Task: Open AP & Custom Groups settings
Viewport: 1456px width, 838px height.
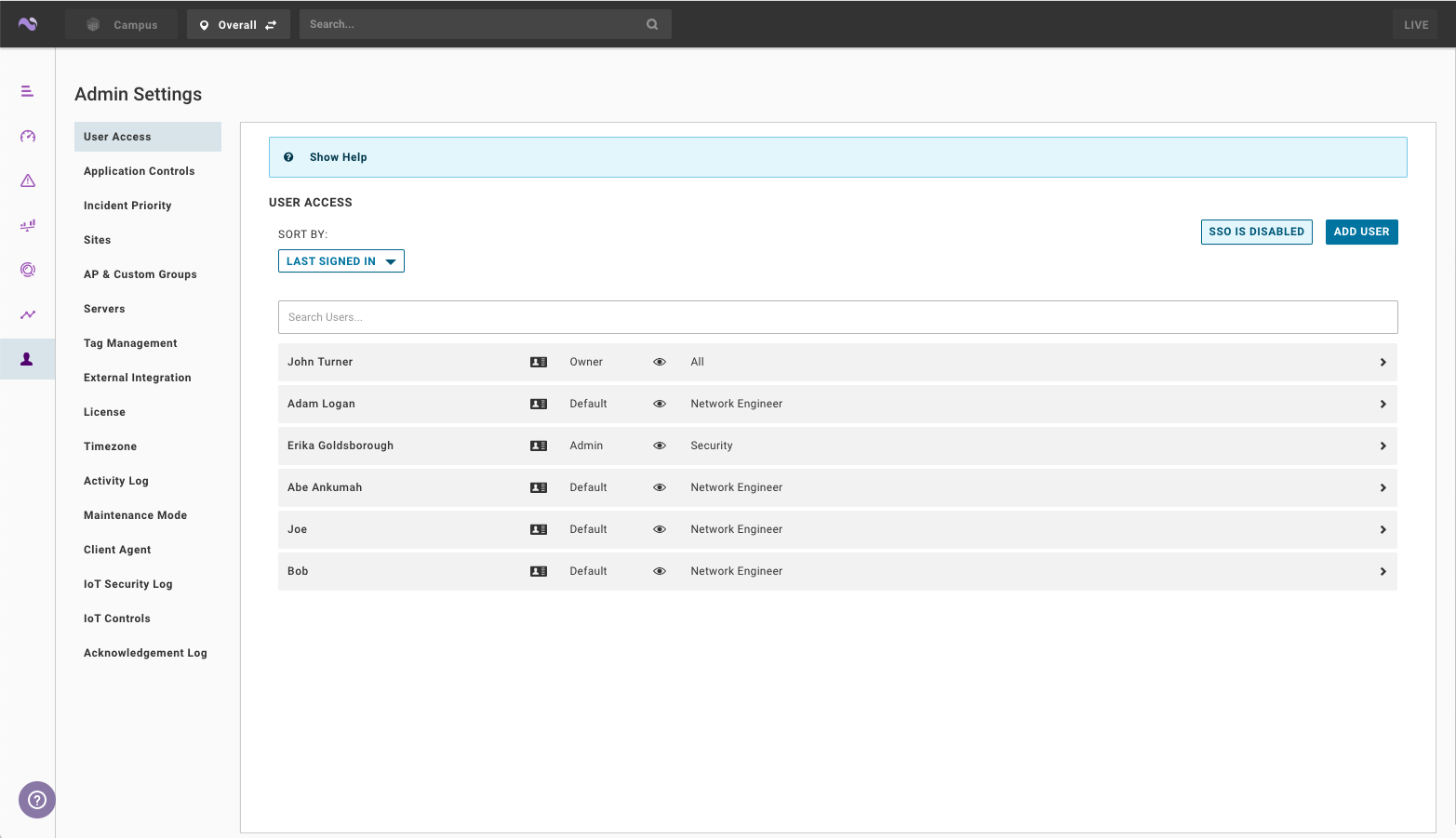Action: (x=140, y=274)
